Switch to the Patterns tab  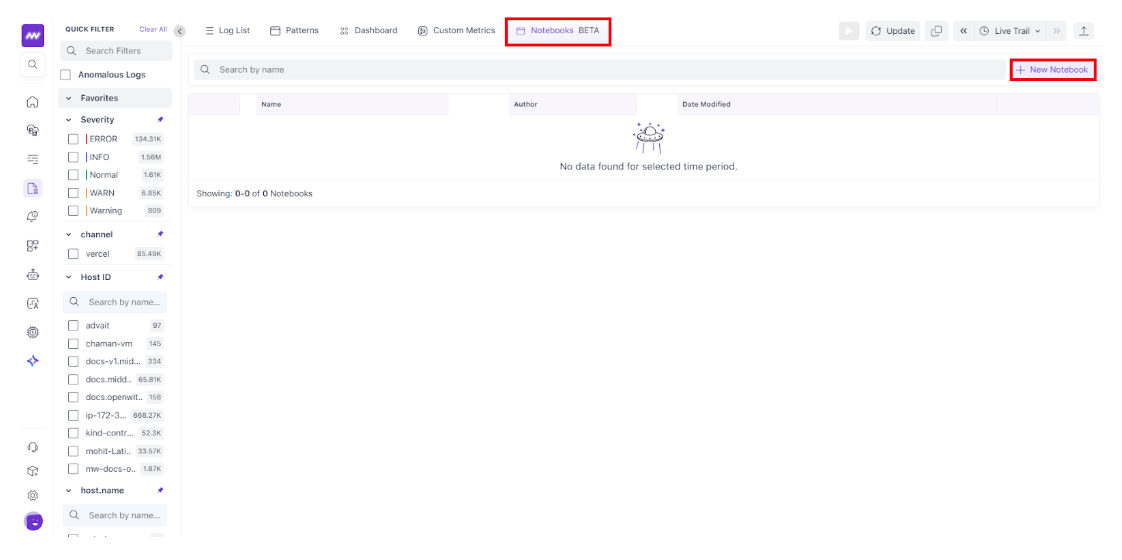[x=294, y=31]
